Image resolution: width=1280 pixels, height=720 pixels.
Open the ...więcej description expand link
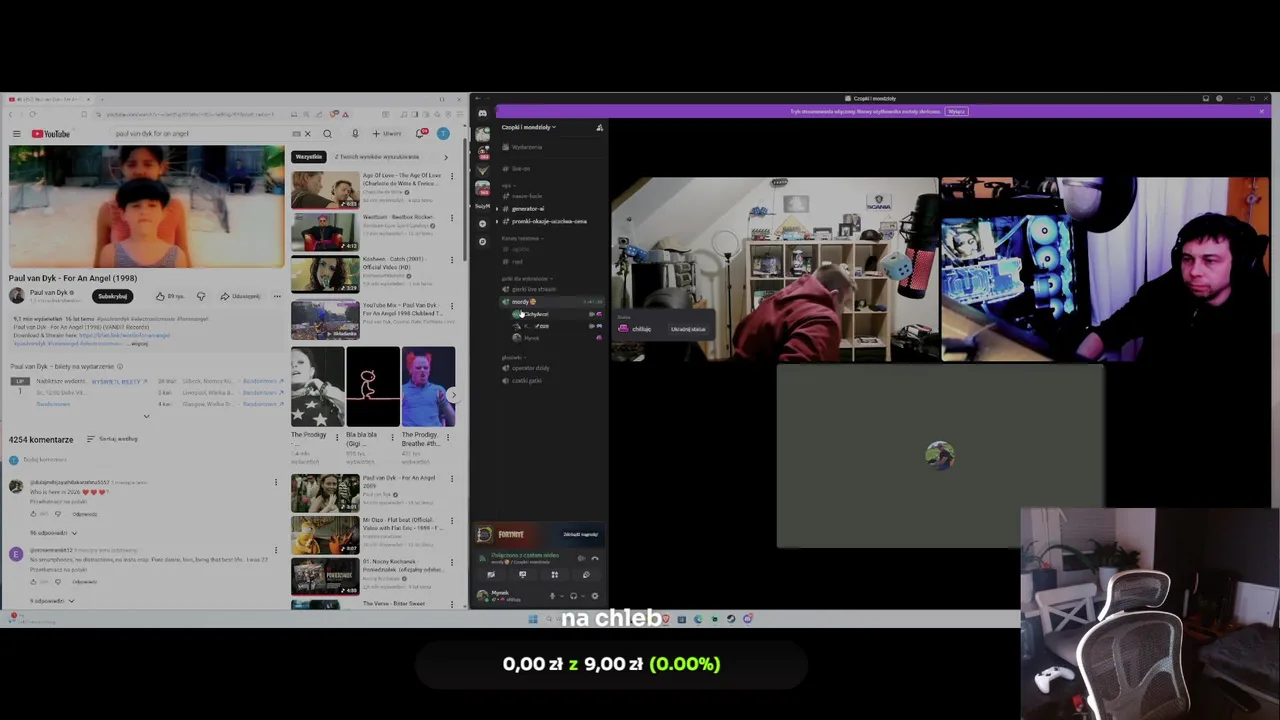coord(139,343)
